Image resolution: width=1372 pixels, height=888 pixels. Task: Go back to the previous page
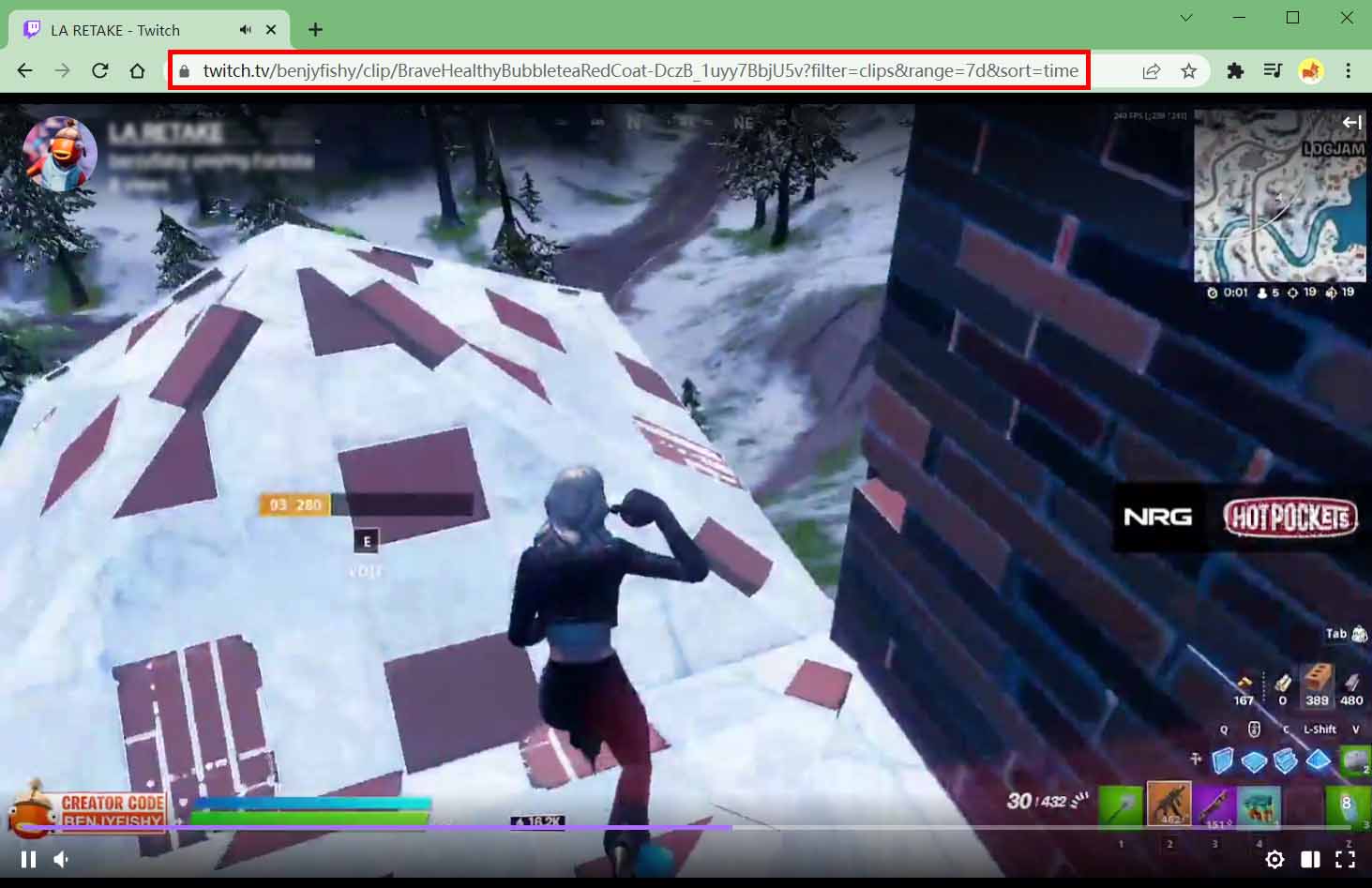tap(25, 70)
